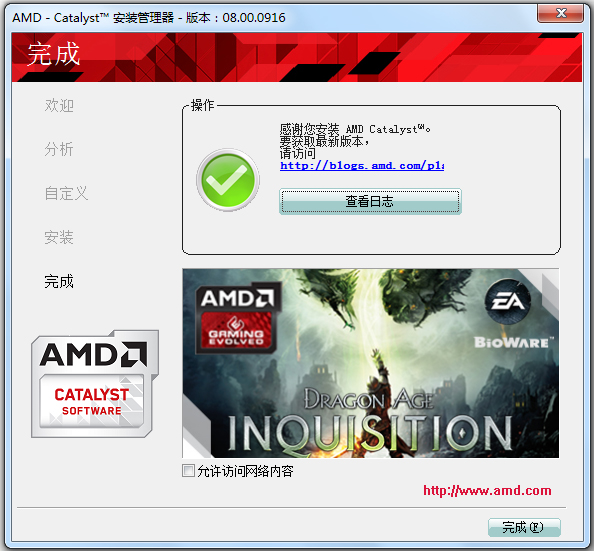Click the AMD arrow logo on the Catalyst badge
Viewport: 594px width, 551px height.
click(x=133, y=354)
